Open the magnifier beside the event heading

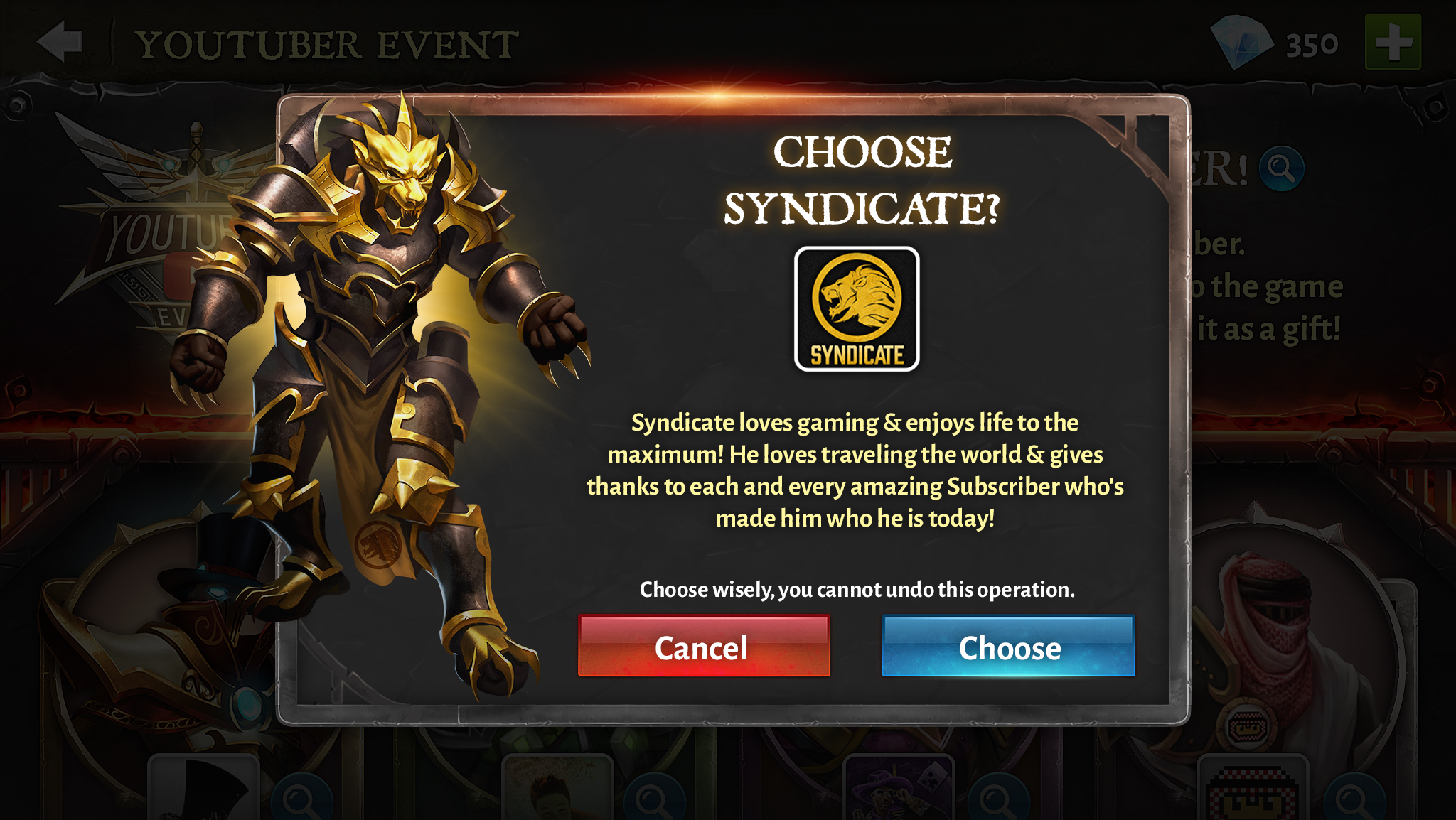pos(1281,169)
